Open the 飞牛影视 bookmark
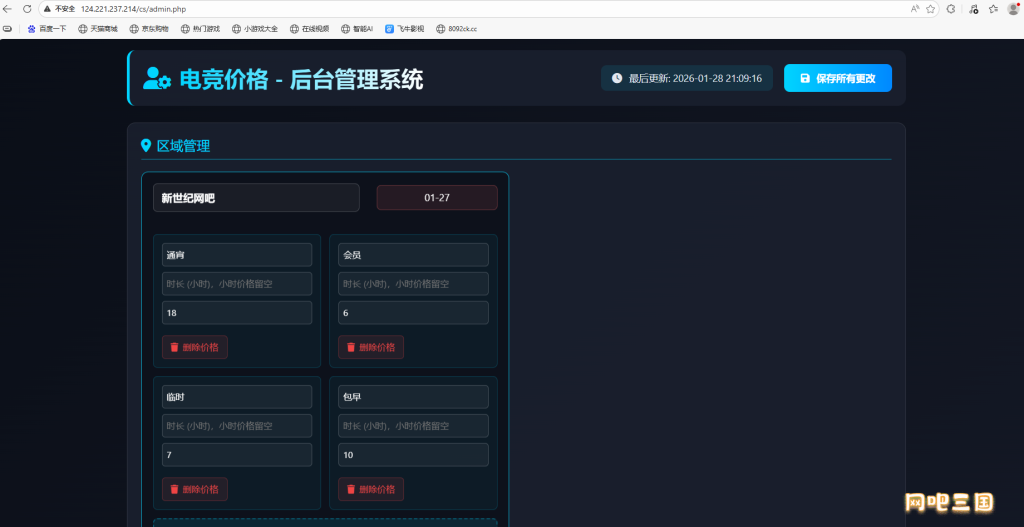1024x527 pixels. click(x=404, y=29)
